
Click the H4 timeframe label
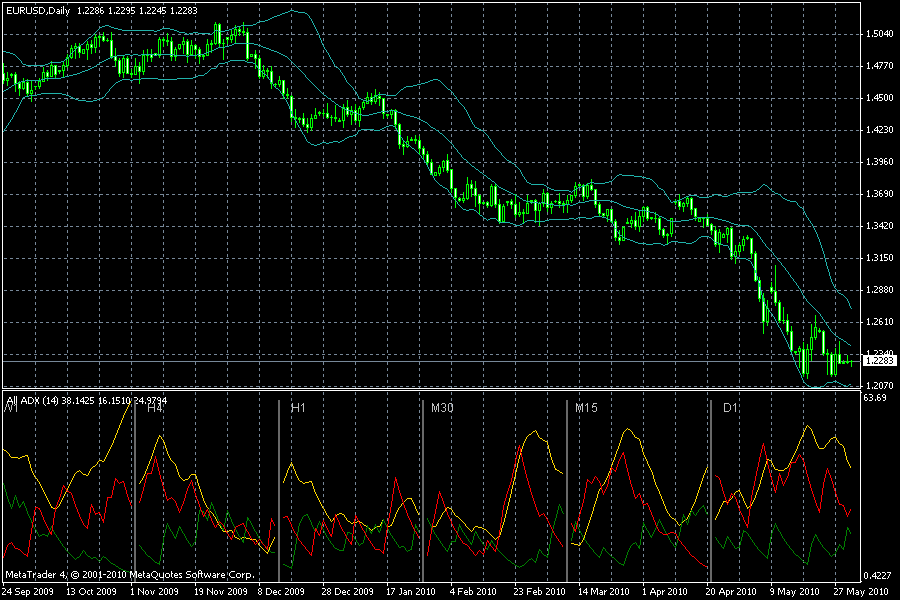(155, 408)
